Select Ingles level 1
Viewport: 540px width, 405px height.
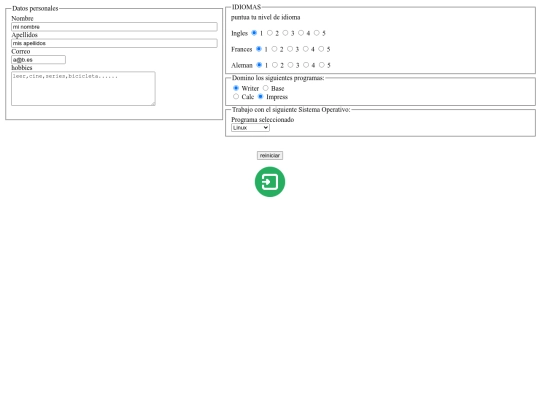(x=254, y=33)
